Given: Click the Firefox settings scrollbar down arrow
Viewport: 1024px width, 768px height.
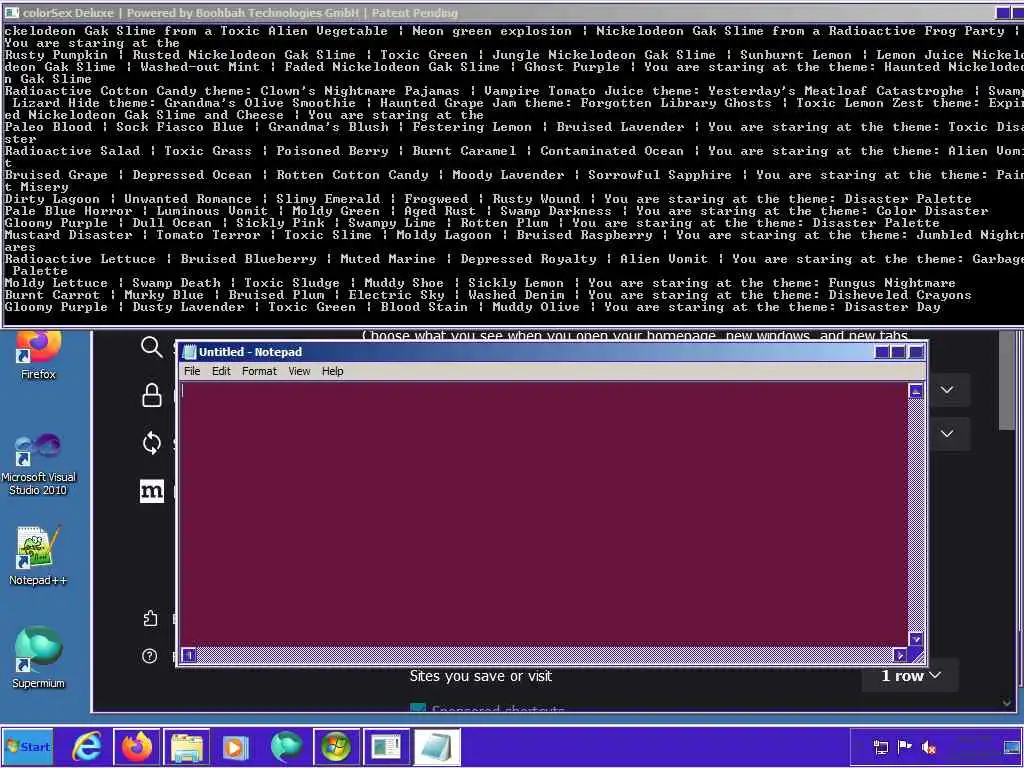Looking at the screenshot, I should [1007, 703].
